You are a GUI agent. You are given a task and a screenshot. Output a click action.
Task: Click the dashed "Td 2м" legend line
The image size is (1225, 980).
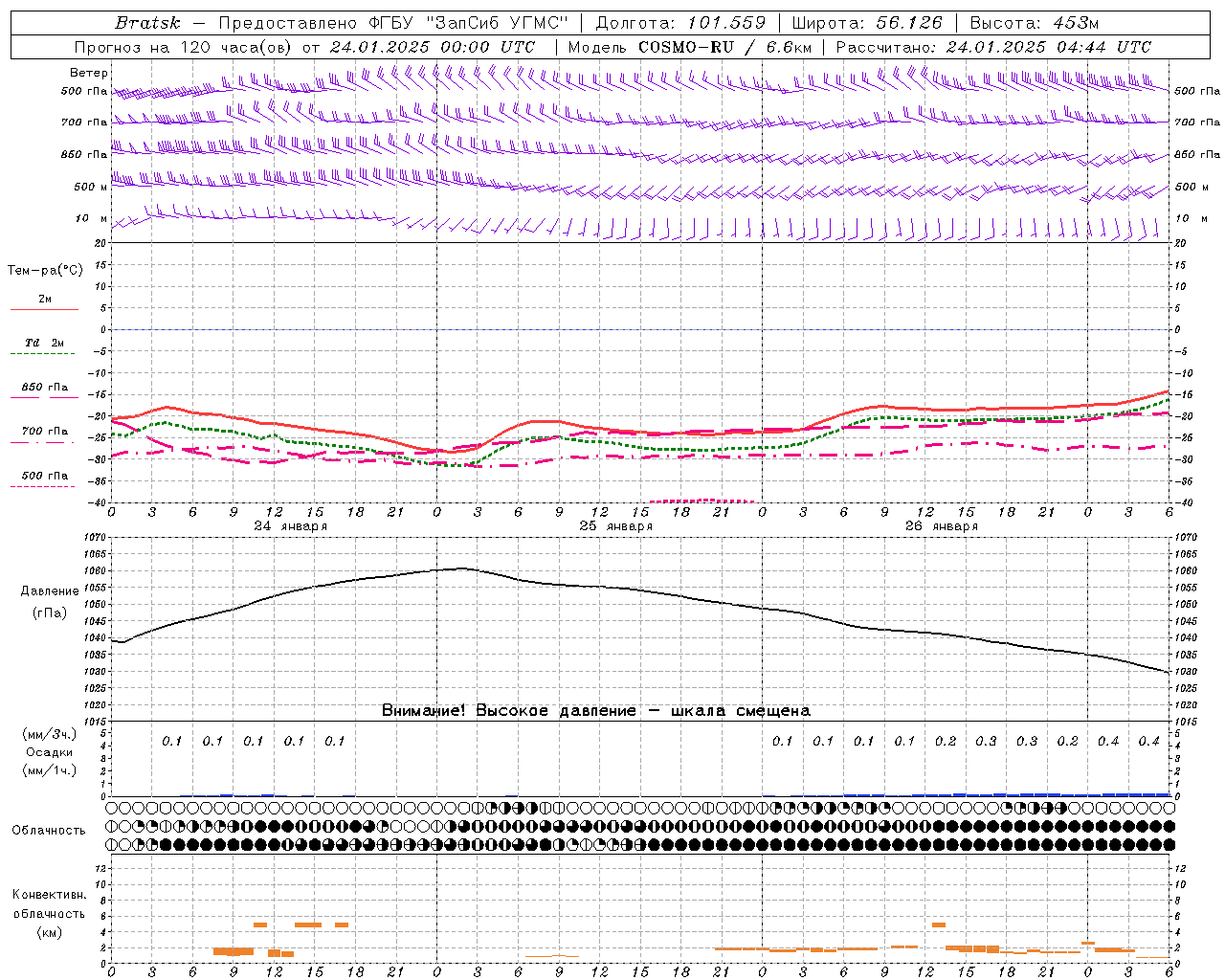tap(43, 353)
